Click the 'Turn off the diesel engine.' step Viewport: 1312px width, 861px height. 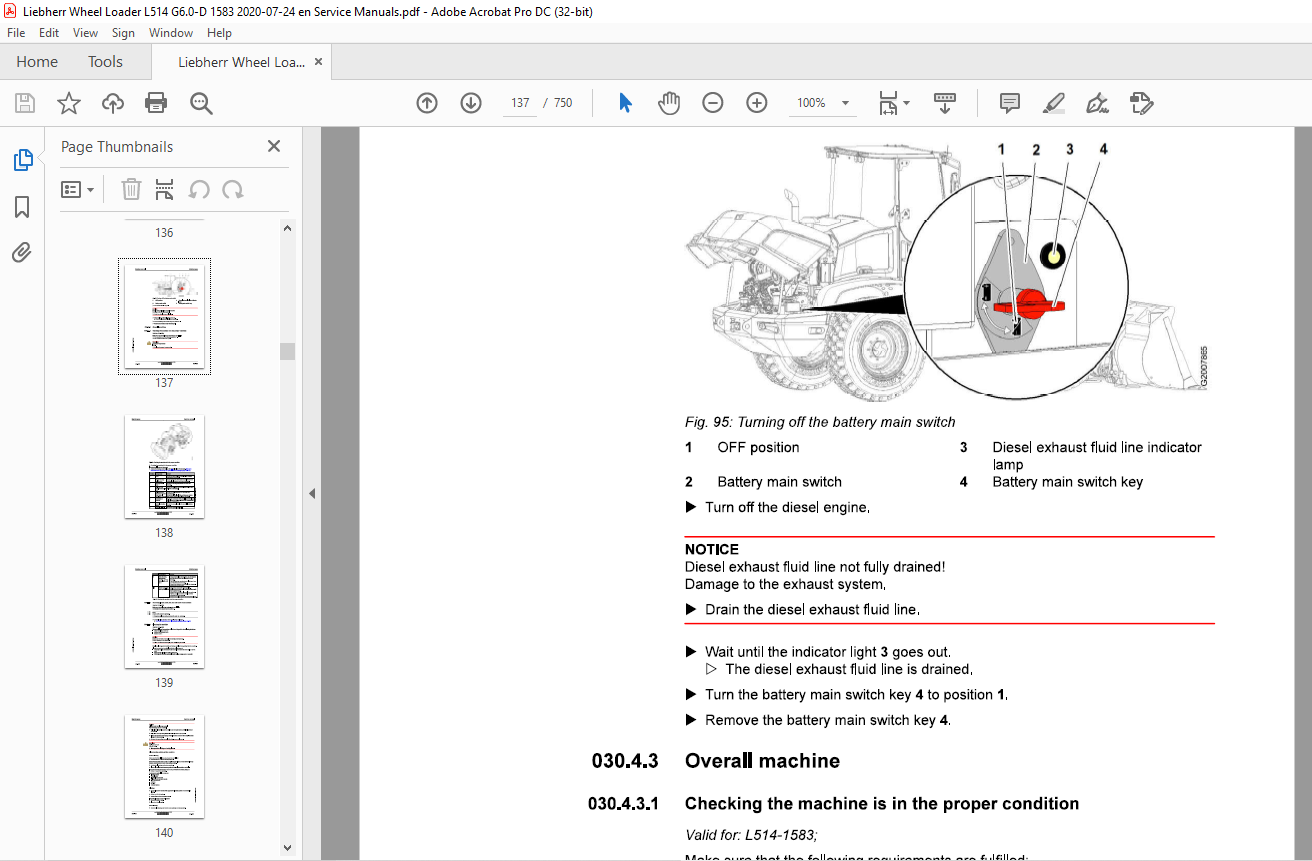[787, 507]
